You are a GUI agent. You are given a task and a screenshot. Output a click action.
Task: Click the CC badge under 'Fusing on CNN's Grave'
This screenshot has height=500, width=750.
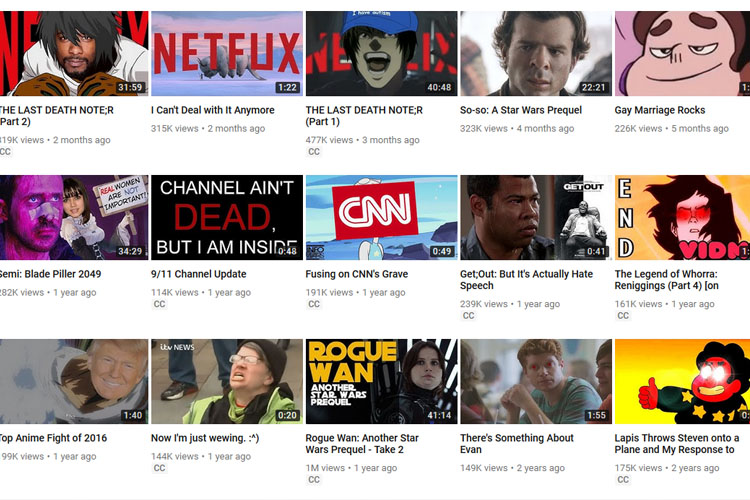(x=314, y=304)
